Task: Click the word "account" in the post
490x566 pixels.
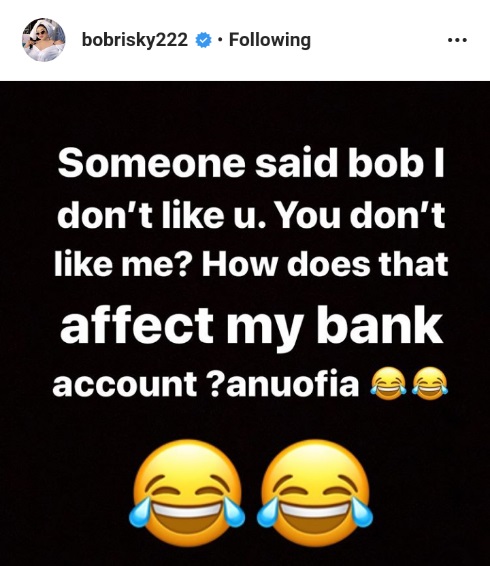Action: 125,383
